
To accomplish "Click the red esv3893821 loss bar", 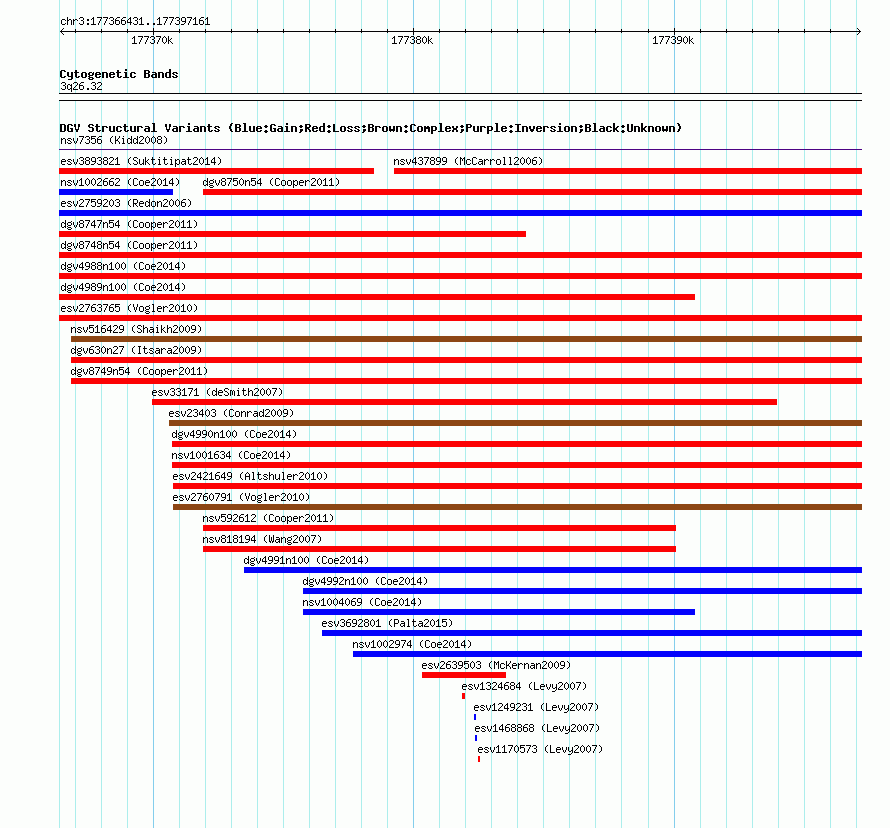I will pos(216,171).
